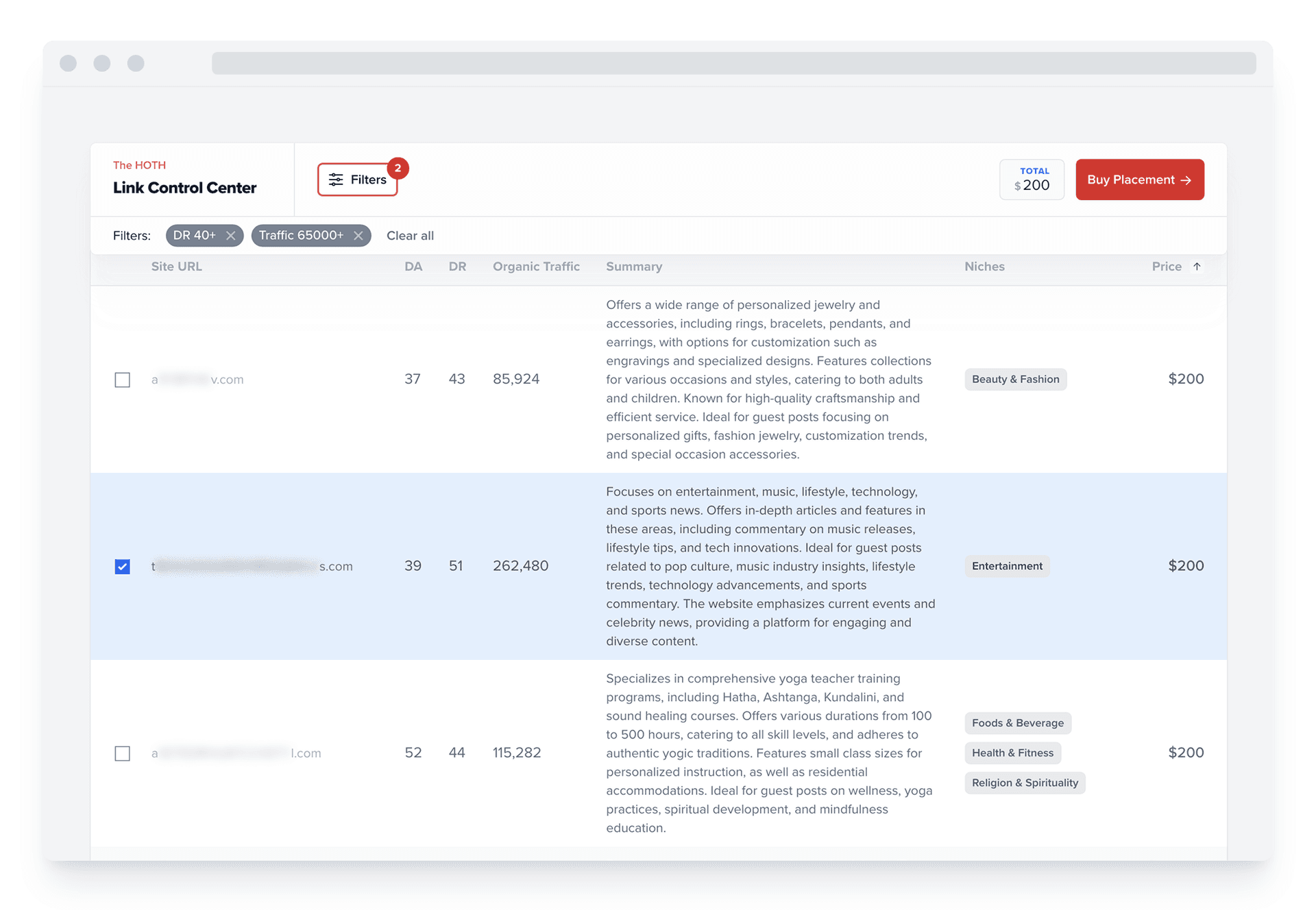This screenshot has width=1316, height=910.
Task: Select the Beauty & Fashion site checkbox
Action: 123,380
